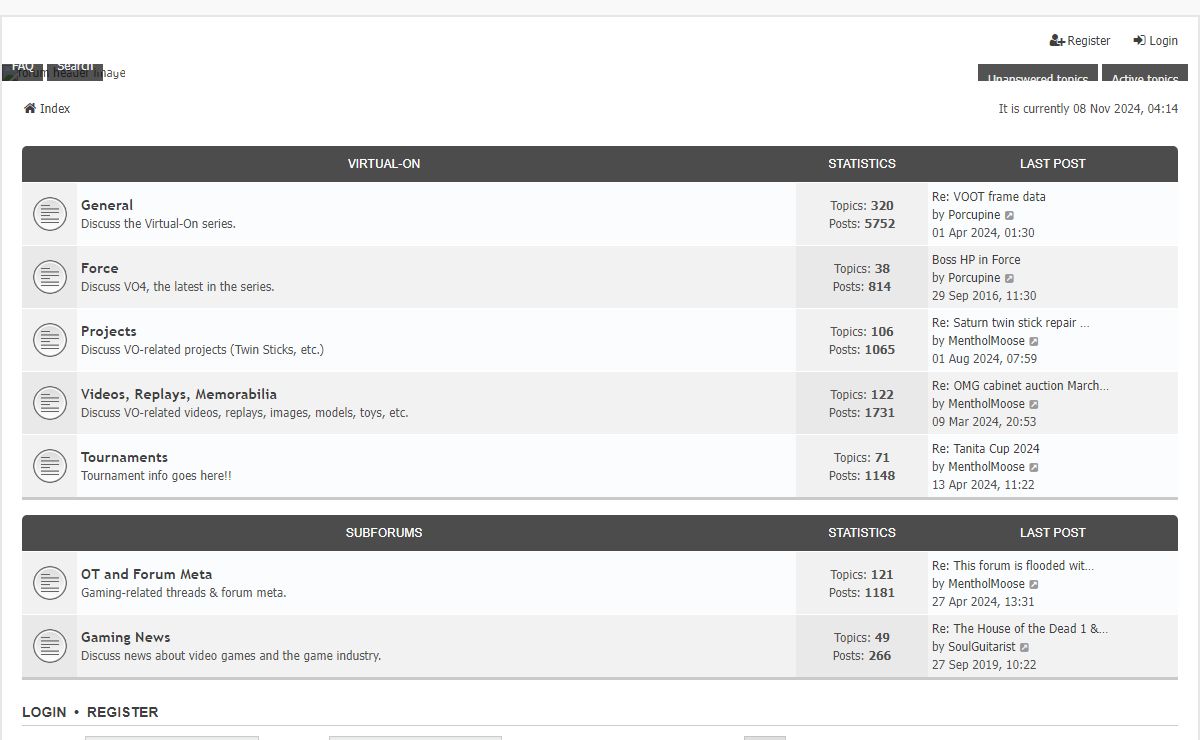Viewport: 1200px width, 740px height.
Task: Click the Tournaments forum's Posts: 1148 statistic
Action: click(x=862, y=476)
